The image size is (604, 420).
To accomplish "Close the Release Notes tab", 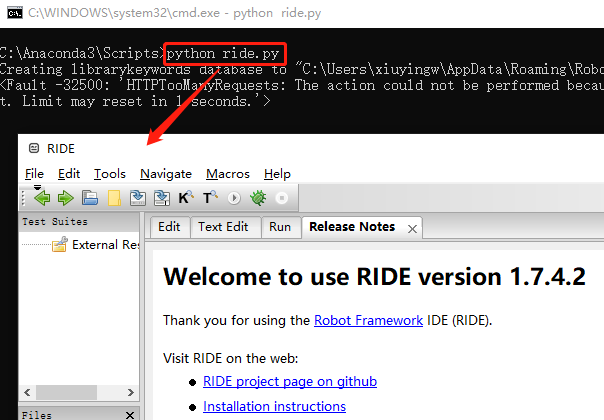I will (412, 229).
